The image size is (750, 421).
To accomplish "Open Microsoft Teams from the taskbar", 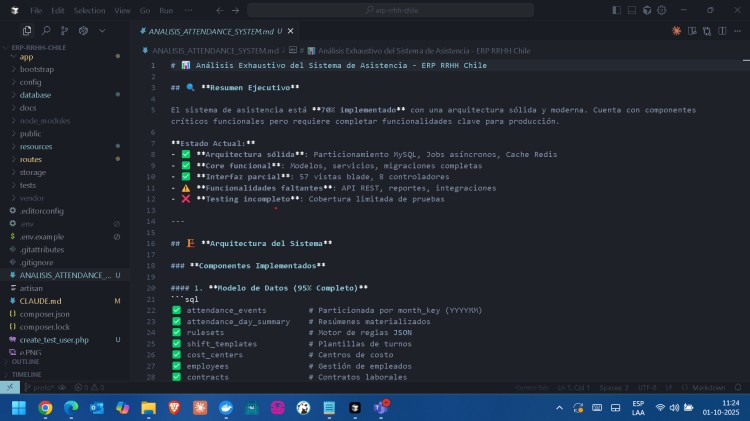I will pyautogui.click(x=381, y=408).
